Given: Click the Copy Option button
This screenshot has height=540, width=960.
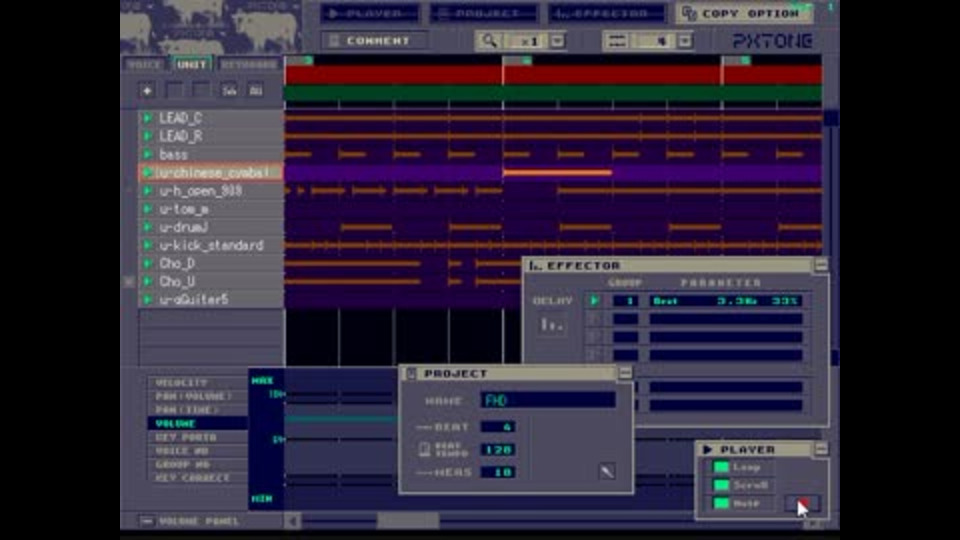Looking at the screenshot, I should click(744, 13).
